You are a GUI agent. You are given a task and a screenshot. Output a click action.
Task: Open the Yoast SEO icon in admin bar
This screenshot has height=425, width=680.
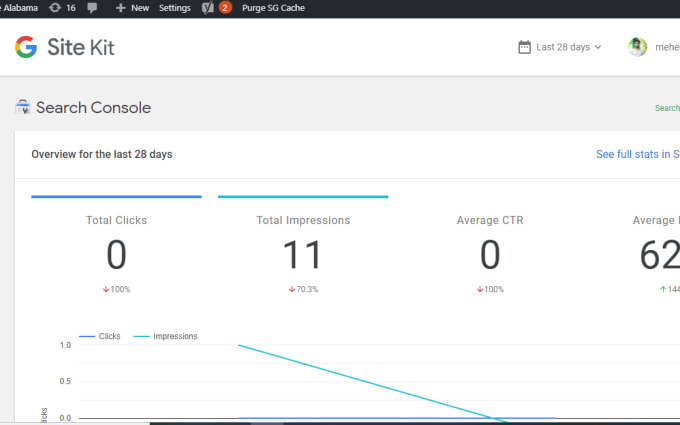click(208, 8)
